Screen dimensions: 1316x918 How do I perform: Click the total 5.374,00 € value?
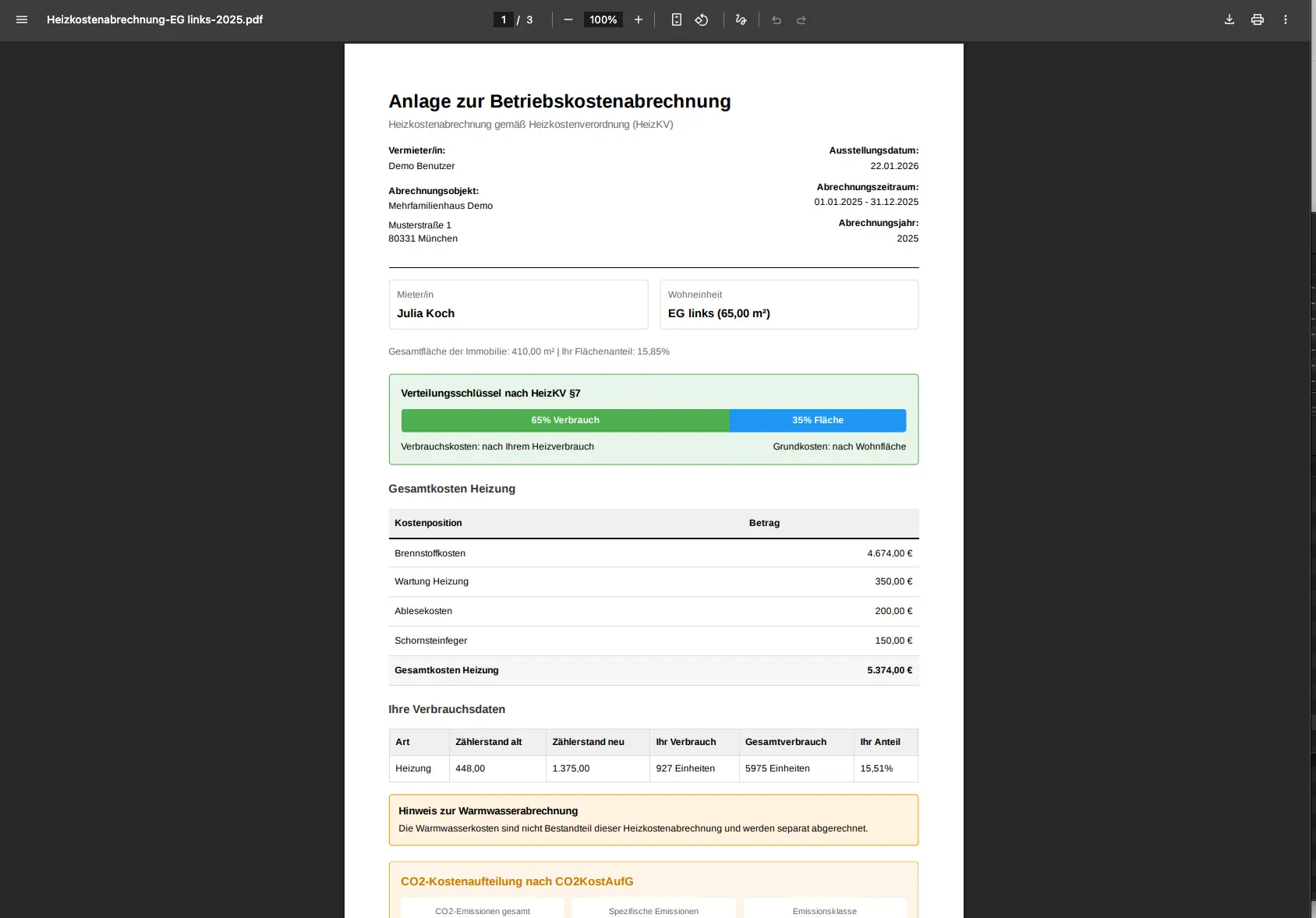pos(890,670)
